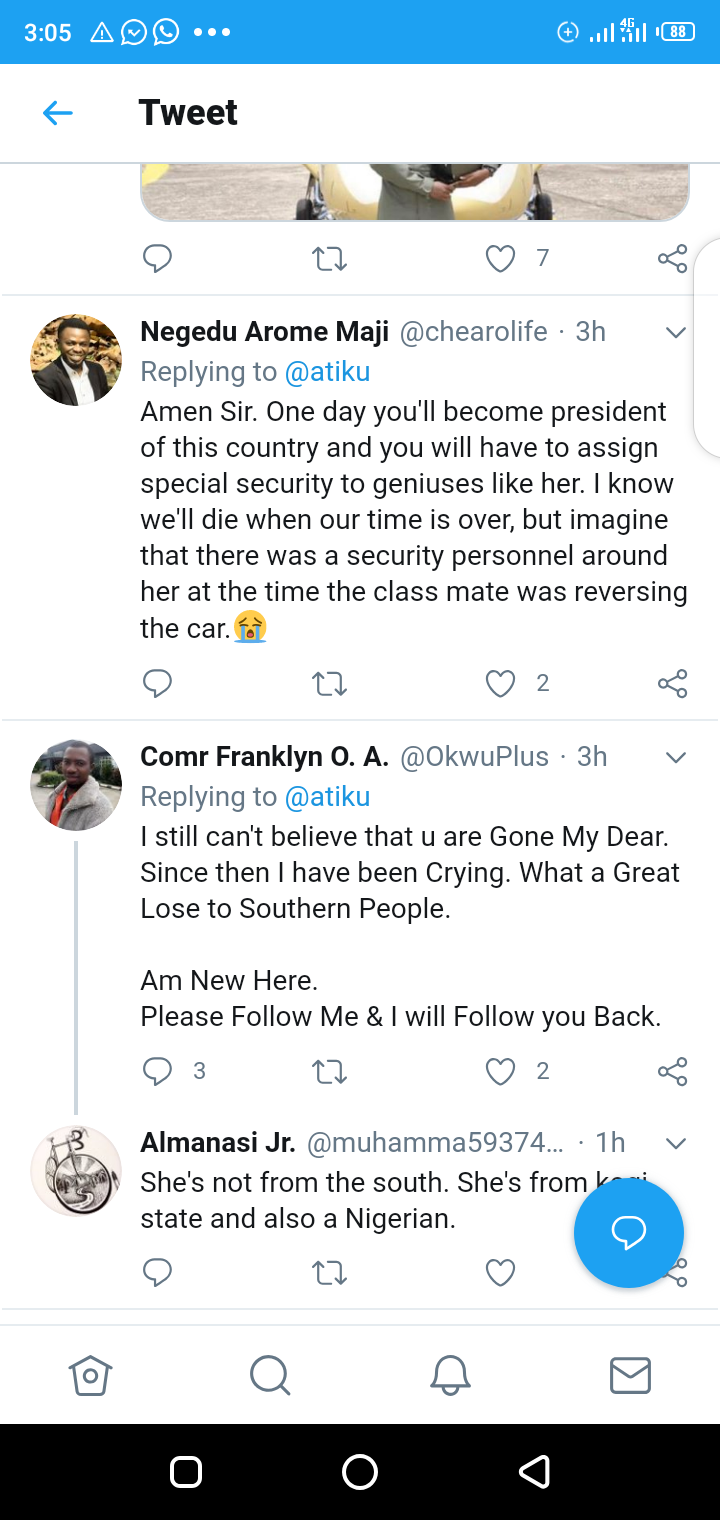View Negedu Arome Maji's profile picture
Screen dimensions: 720x1520
pyautogui.click(x=76, y=360)
